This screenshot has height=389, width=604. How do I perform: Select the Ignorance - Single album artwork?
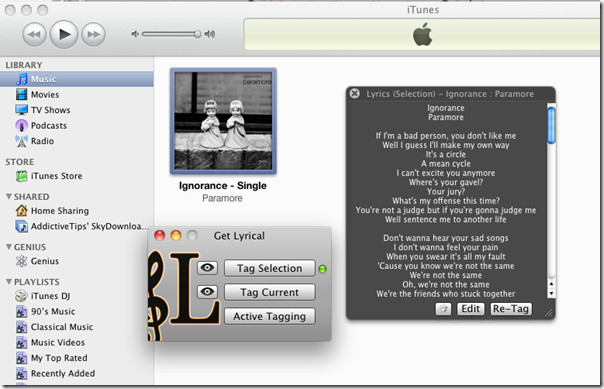click(223, 121)
